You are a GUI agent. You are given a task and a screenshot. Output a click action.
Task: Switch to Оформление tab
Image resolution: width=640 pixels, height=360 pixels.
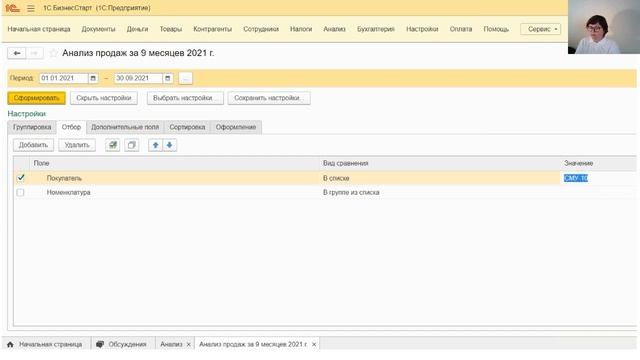pos(236,127)
